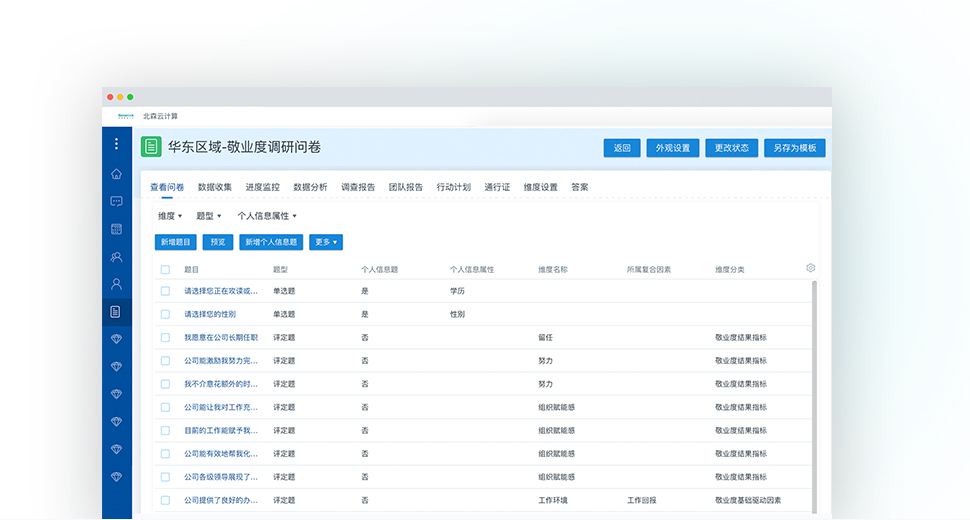Image resolution: width=970 pixels, height=520 pixels.
Task: Check the box for 公司能激励我努力完... row
Action: point(165,360)
